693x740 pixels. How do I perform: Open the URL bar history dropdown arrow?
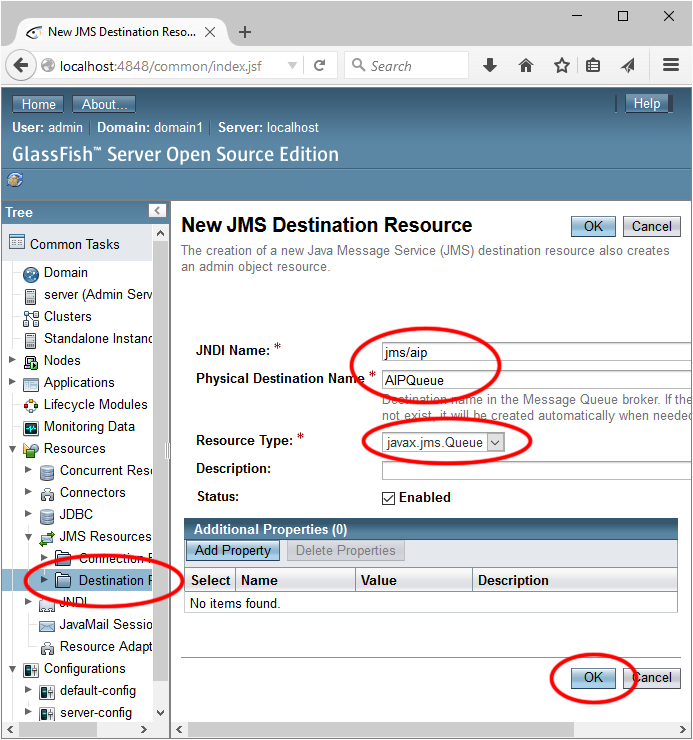(292, 65)
